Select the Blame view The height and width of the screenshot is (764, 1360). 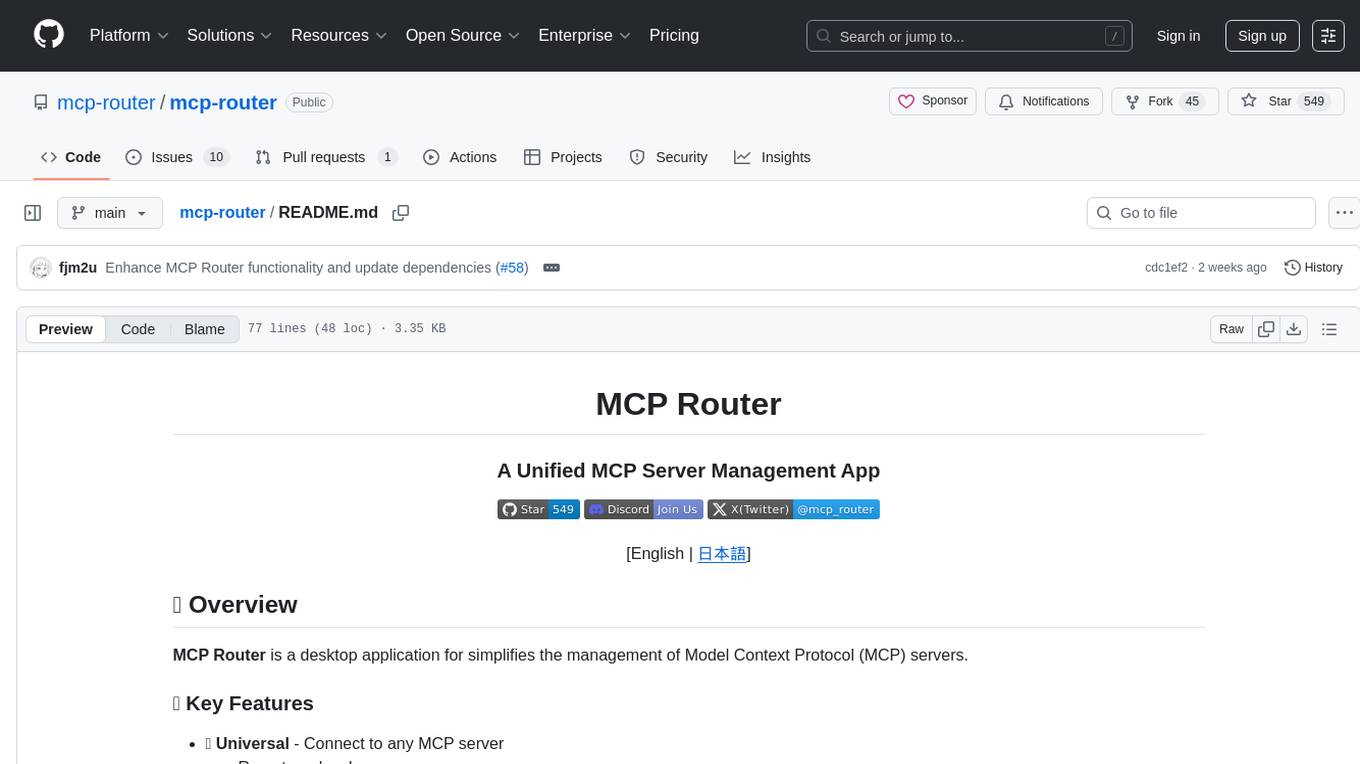[204, 329]
